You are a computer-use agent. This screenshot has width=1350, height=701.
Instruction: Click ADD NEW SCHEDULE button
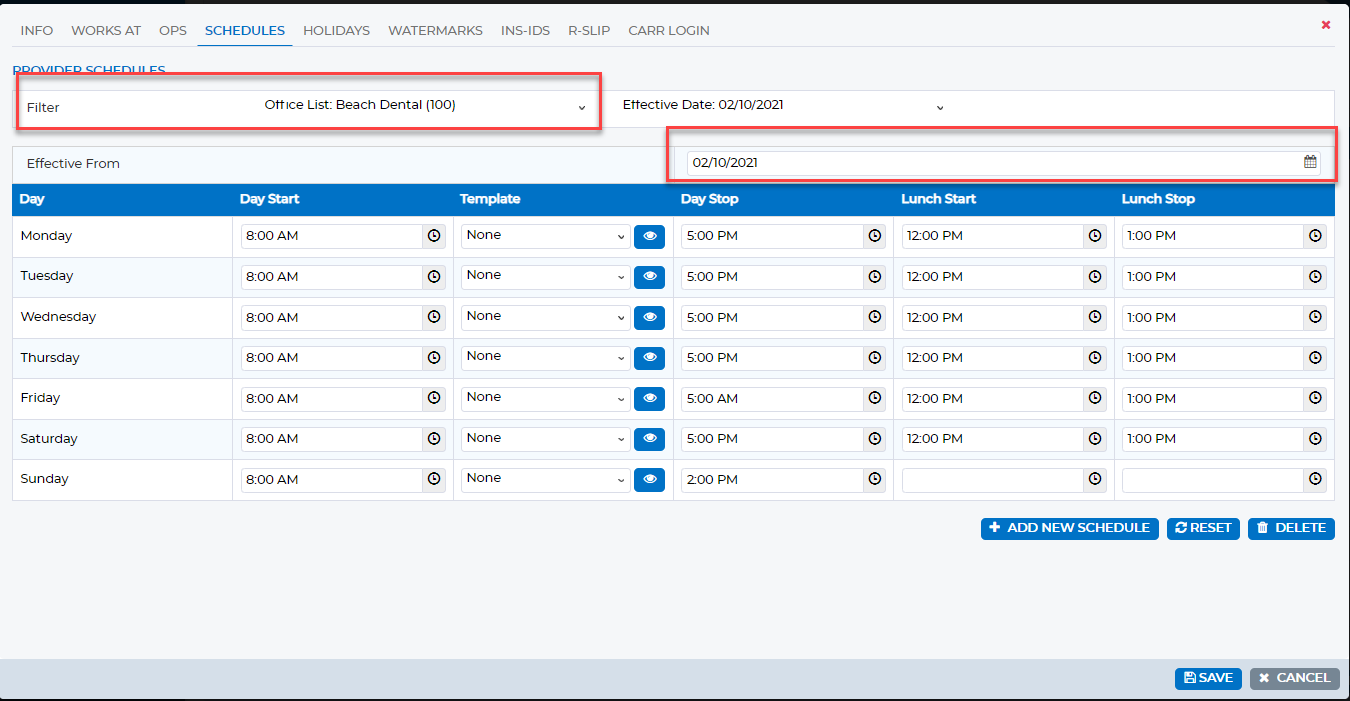[x=1070, y=528]
